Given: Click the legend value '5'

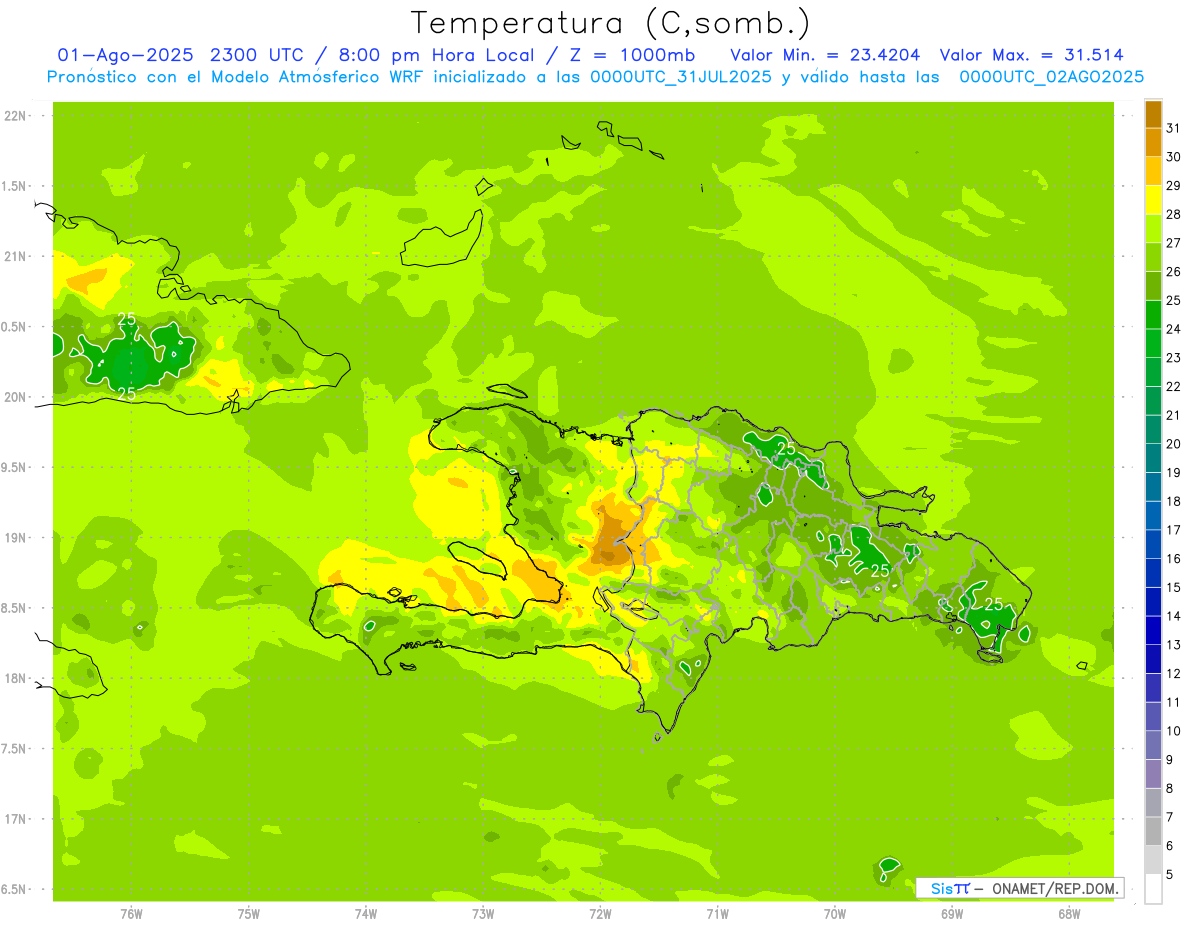Looking at the screenshot, I should pos(1170,875).
